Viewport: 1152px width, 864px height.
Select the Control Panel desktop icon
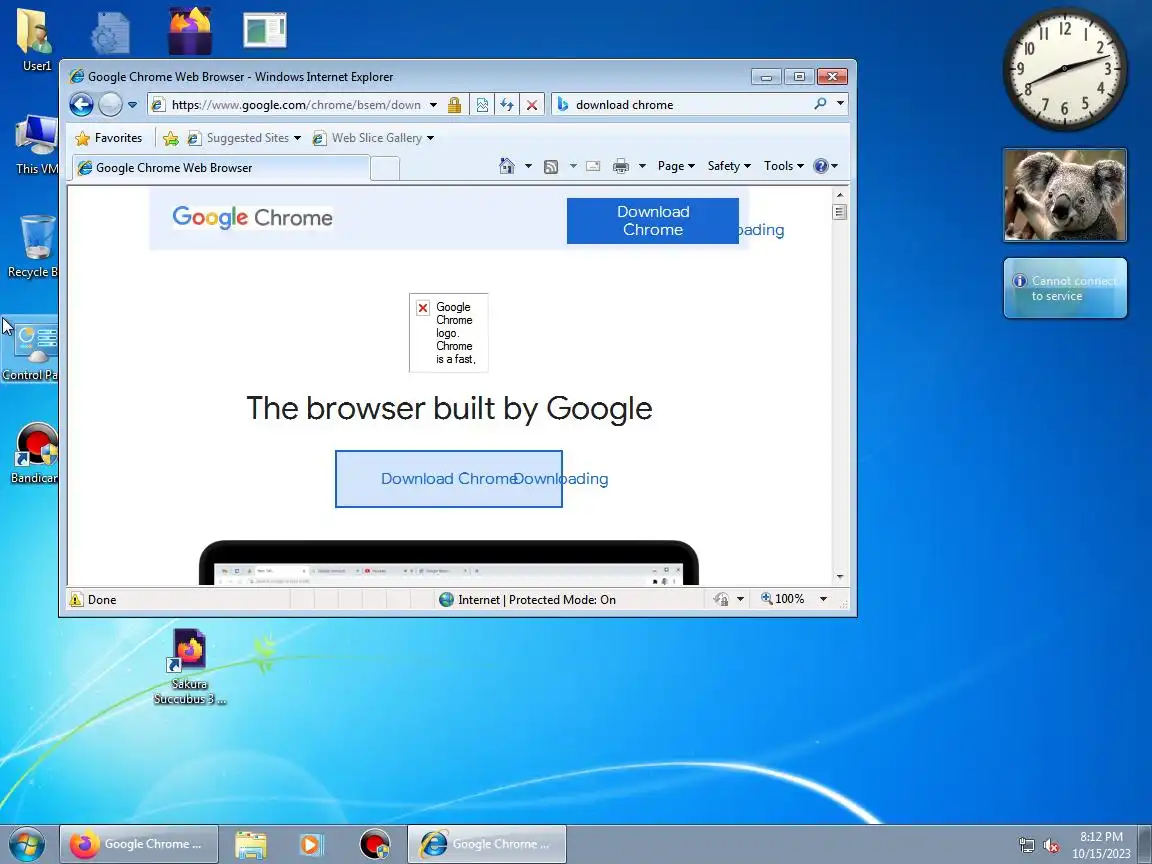point(30,350)
